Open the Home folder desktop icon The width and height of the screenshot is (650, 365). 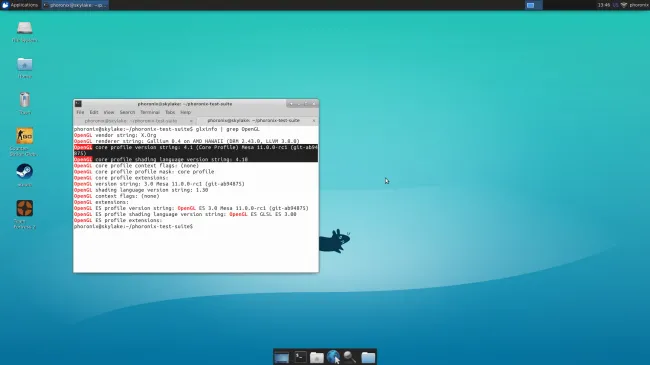tap(25, 68)
